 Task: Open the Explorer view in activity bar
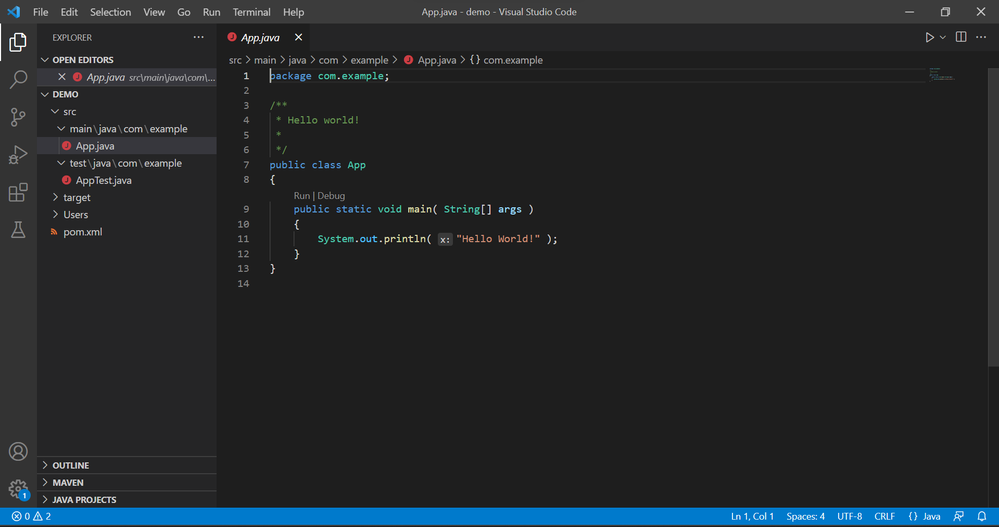[18, 42]
